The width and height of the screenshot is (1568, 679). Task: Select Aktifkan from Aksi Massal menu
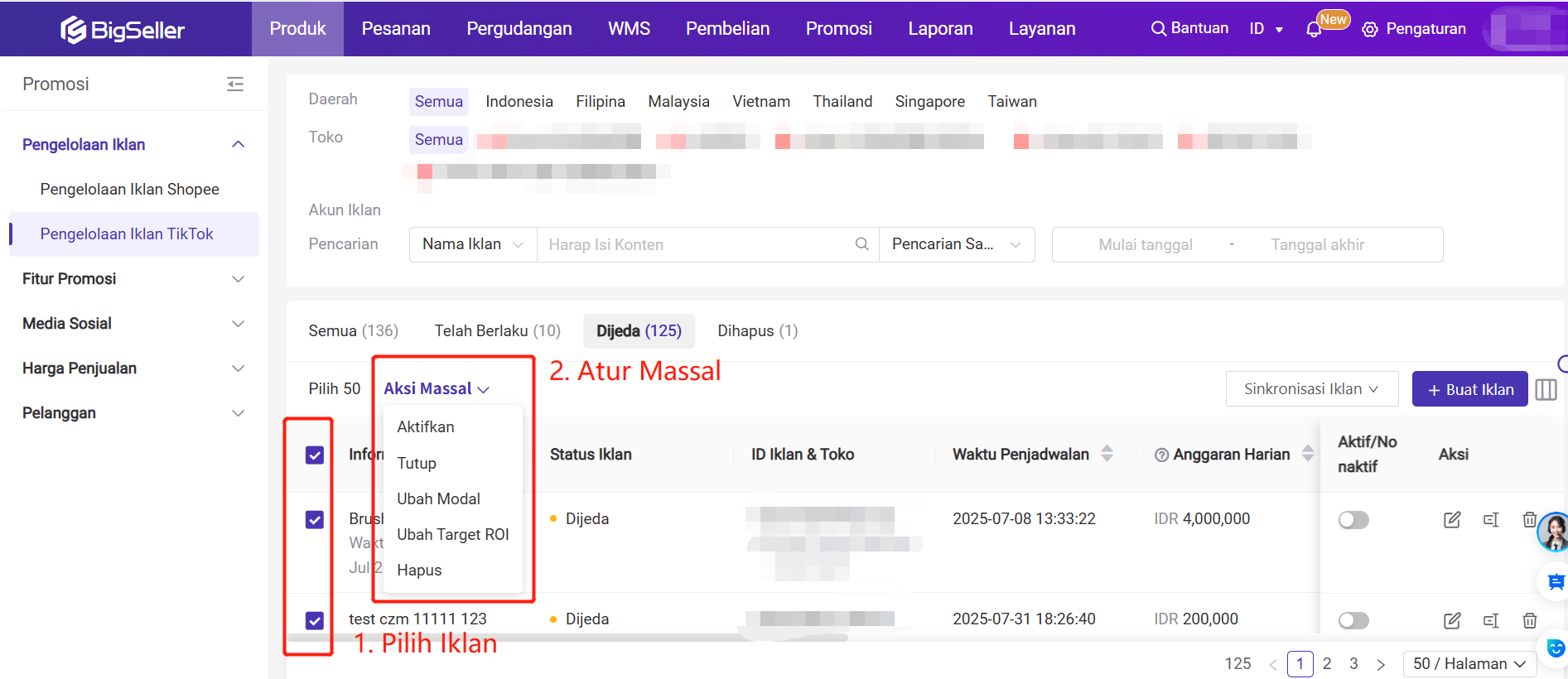[x=453, y=427]
